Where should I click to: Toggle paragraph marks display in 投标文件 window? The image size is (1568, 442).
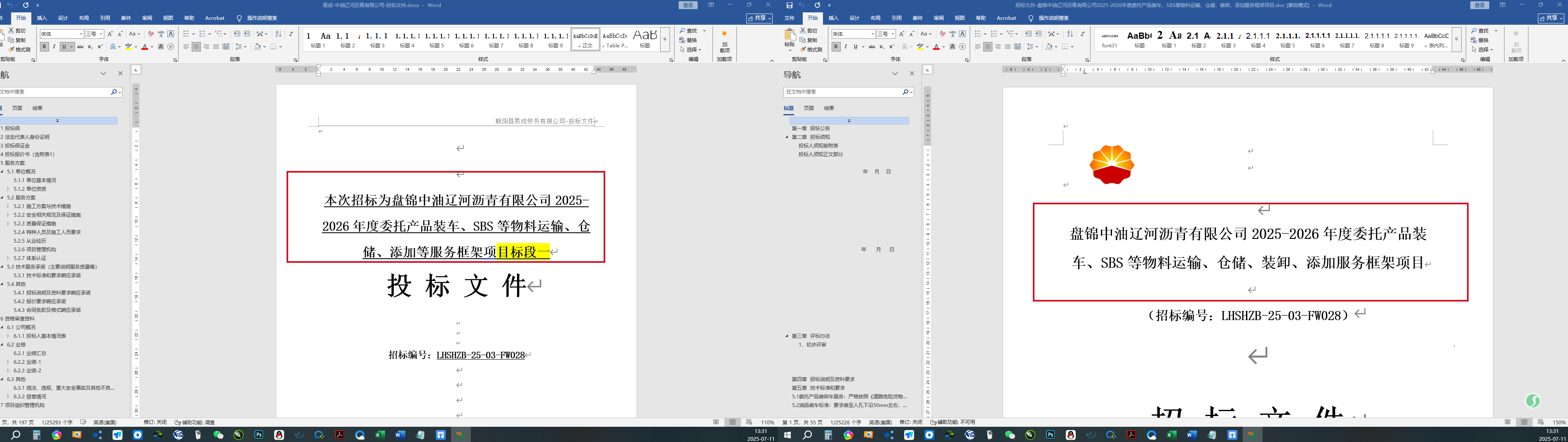pyautogui.click(x=292, y=34)
